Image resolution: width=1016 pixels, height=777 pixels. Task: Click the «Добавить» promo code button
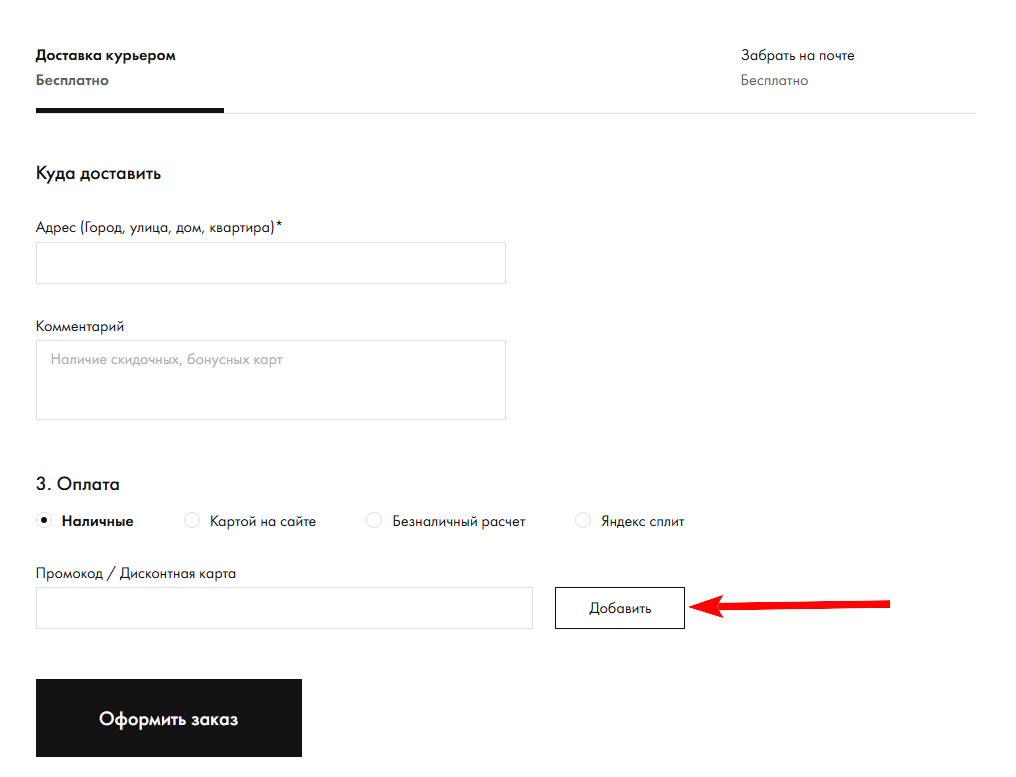coord(619,607)
